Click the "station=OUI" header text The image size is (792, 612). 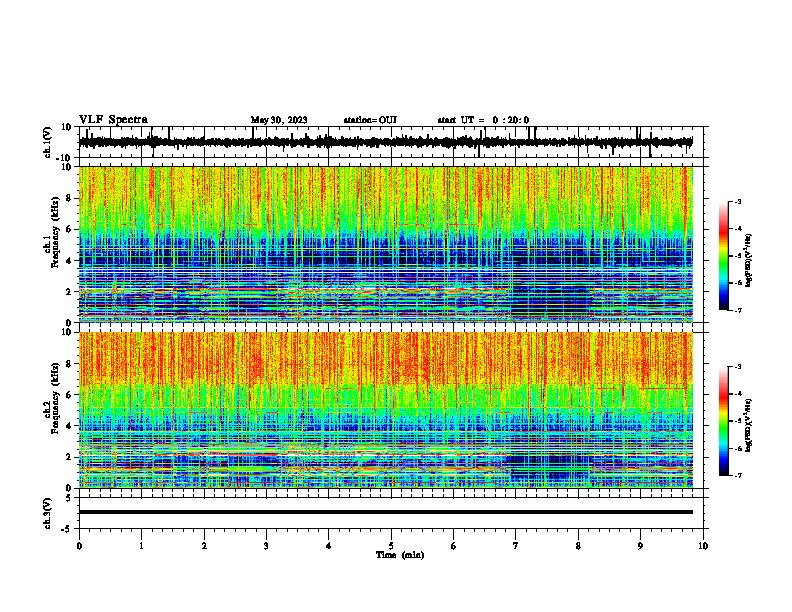point(370,120)
